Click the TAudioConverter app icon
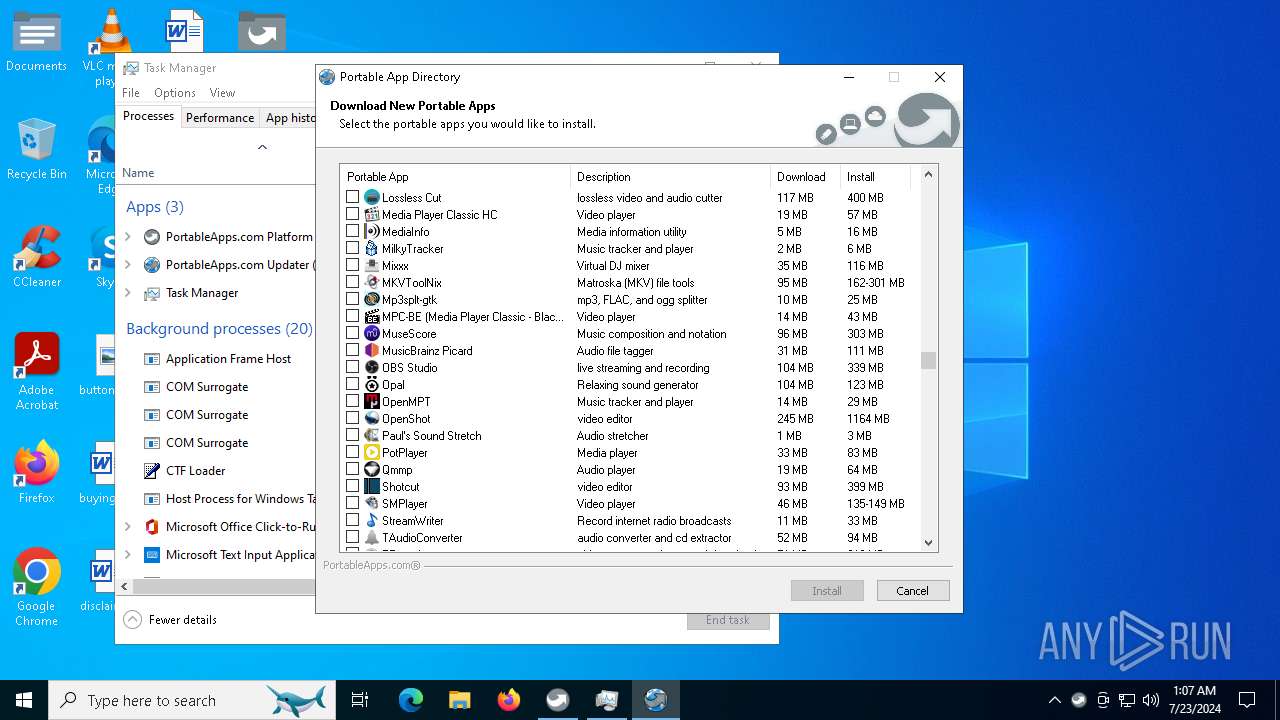The image size is (1280, 720). (372, 537)
